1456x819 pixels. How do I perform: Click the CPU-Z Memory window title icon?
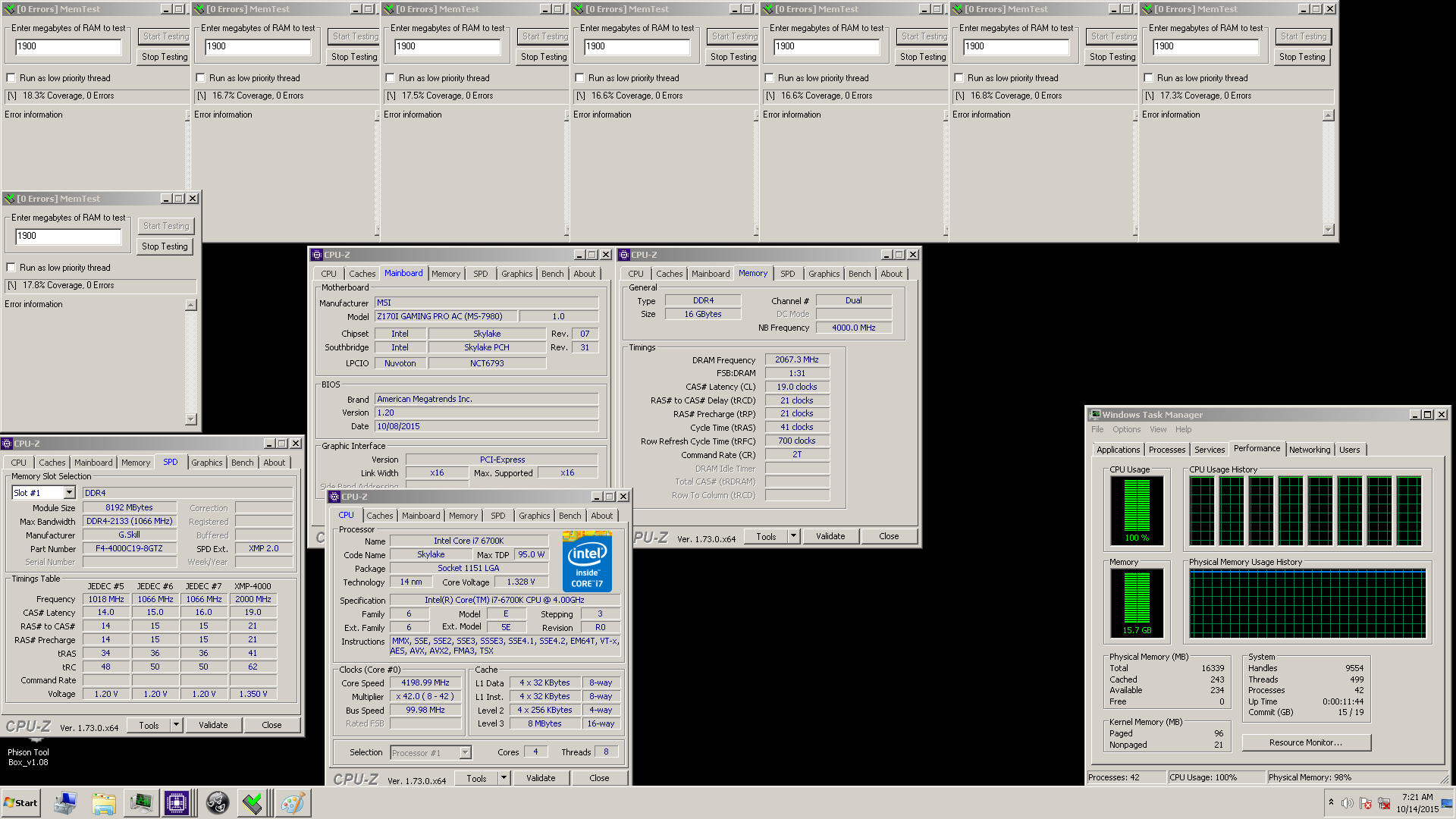[x=625, y=255]
